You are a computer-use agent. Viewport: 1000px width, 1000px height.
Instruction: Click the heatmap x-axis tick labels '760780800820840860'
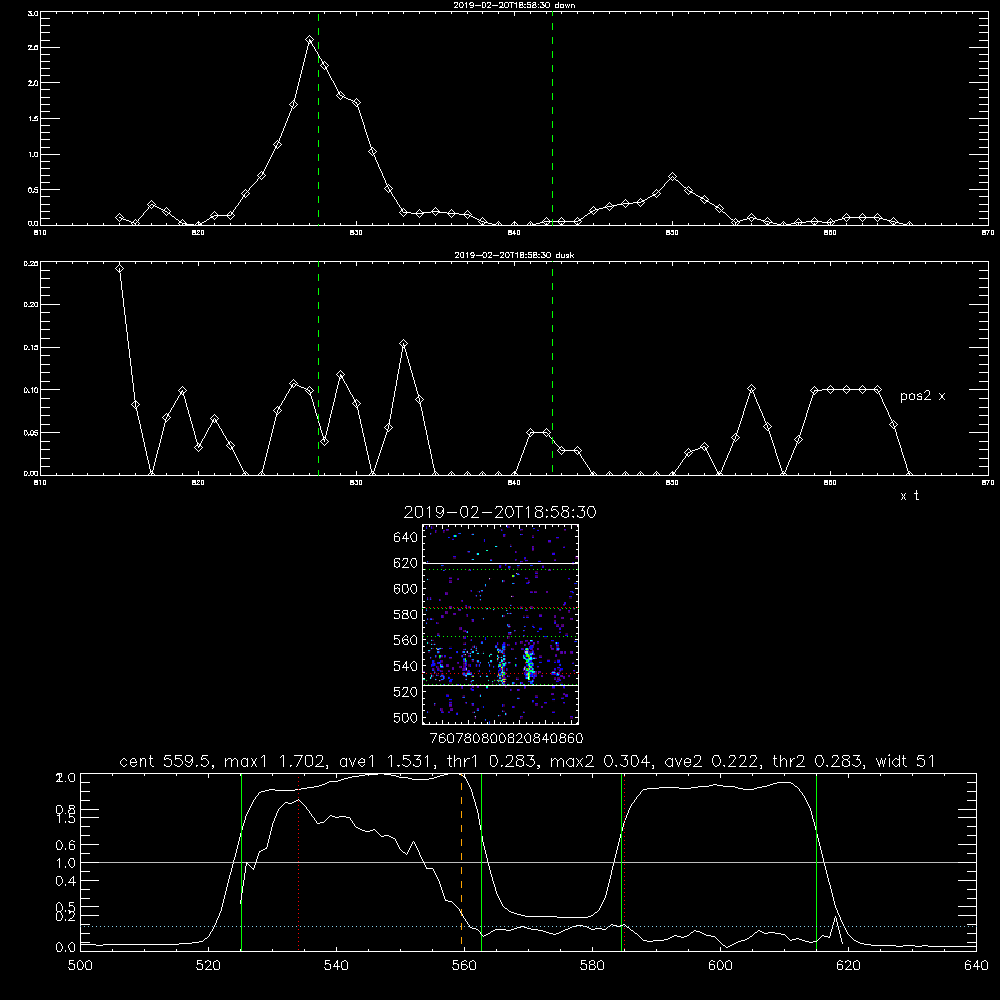click(507, 739)
